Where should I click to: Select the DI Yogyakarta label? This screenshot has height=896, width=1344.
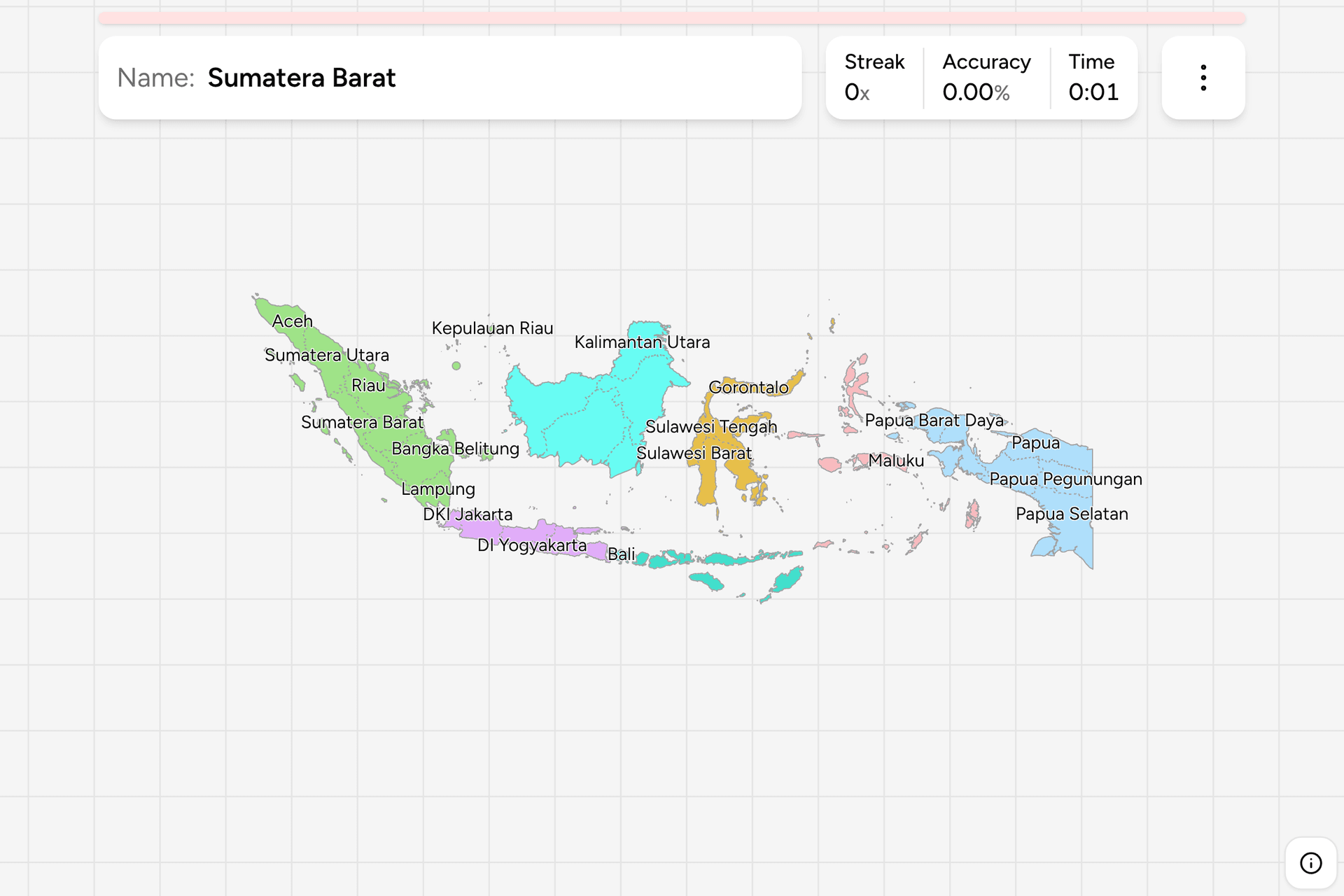click(x=532, y=545)
